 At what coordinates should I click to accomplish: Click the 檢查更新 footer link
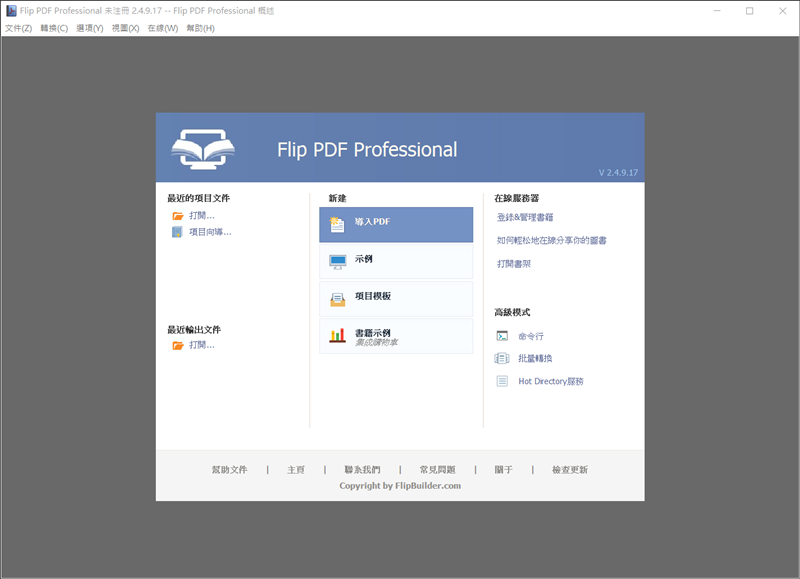(570, 470)
